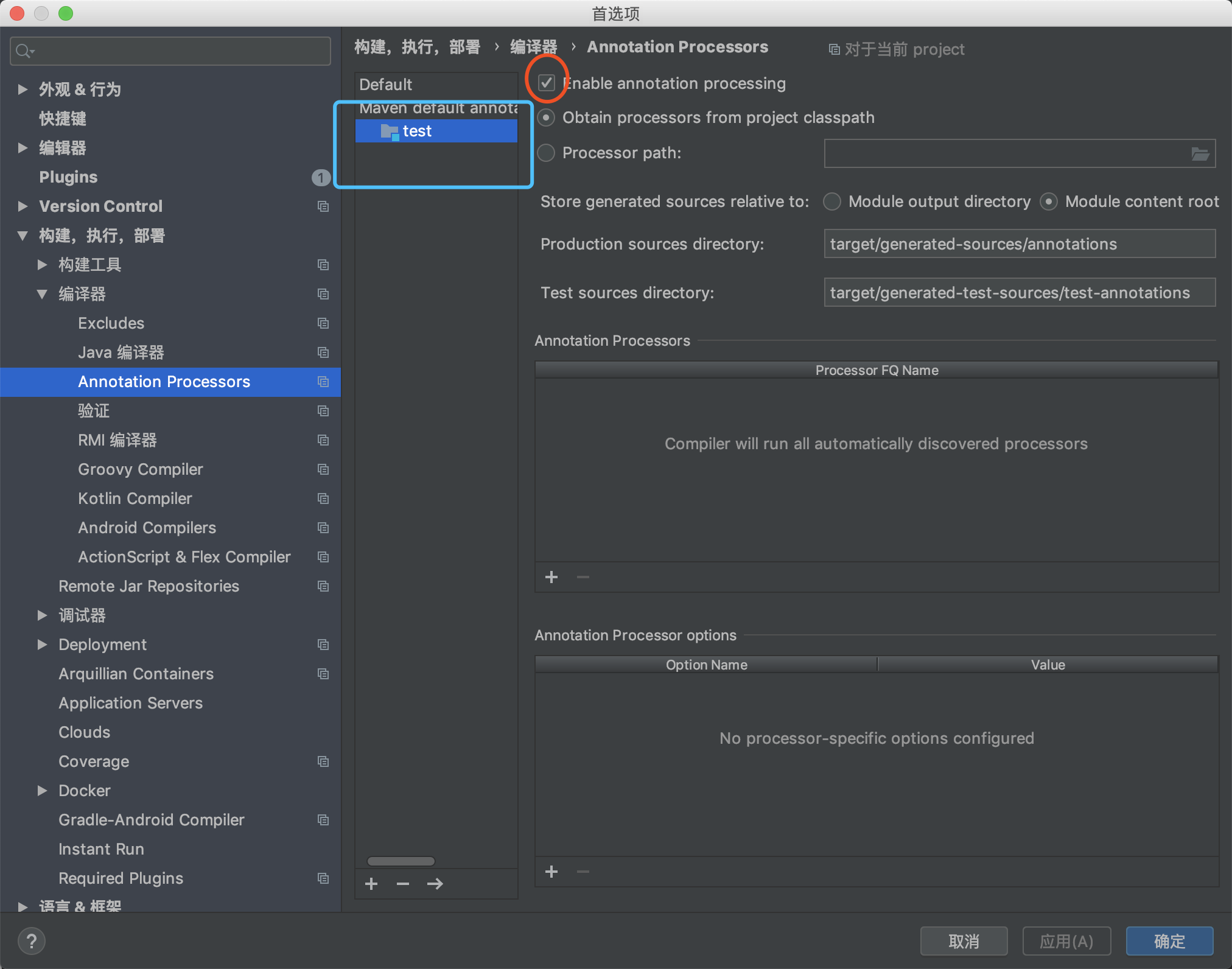
Task: Add a new annotation processor option
Action: [x=551, y=872]
